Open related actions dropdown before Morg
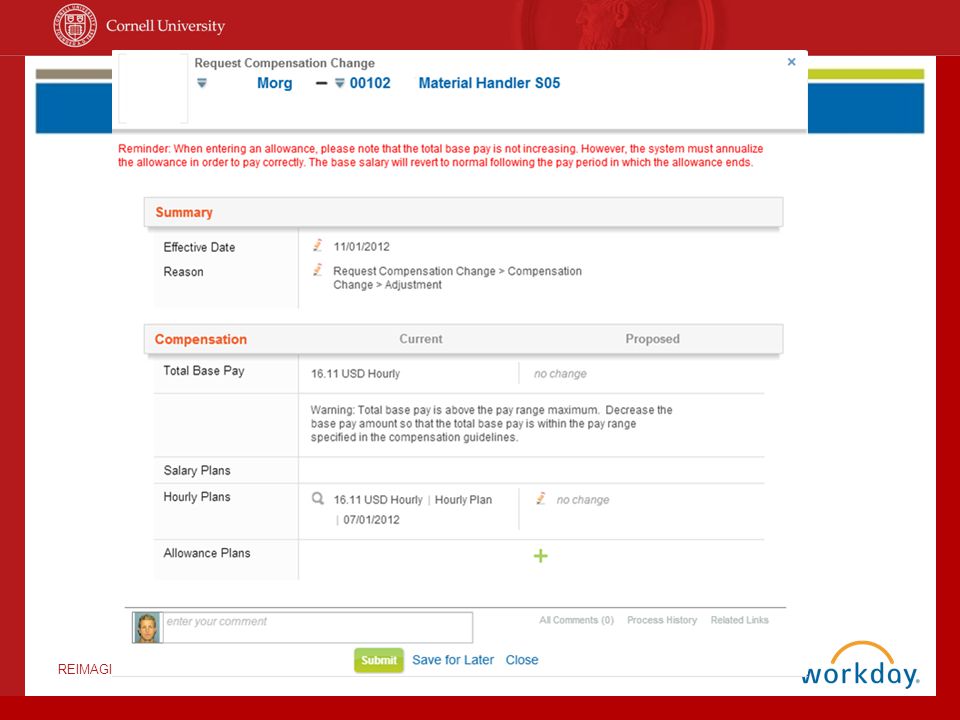Image resolution: width=960 pixels, height=720 pixels. pyautogui.click(x=202, y=83)
